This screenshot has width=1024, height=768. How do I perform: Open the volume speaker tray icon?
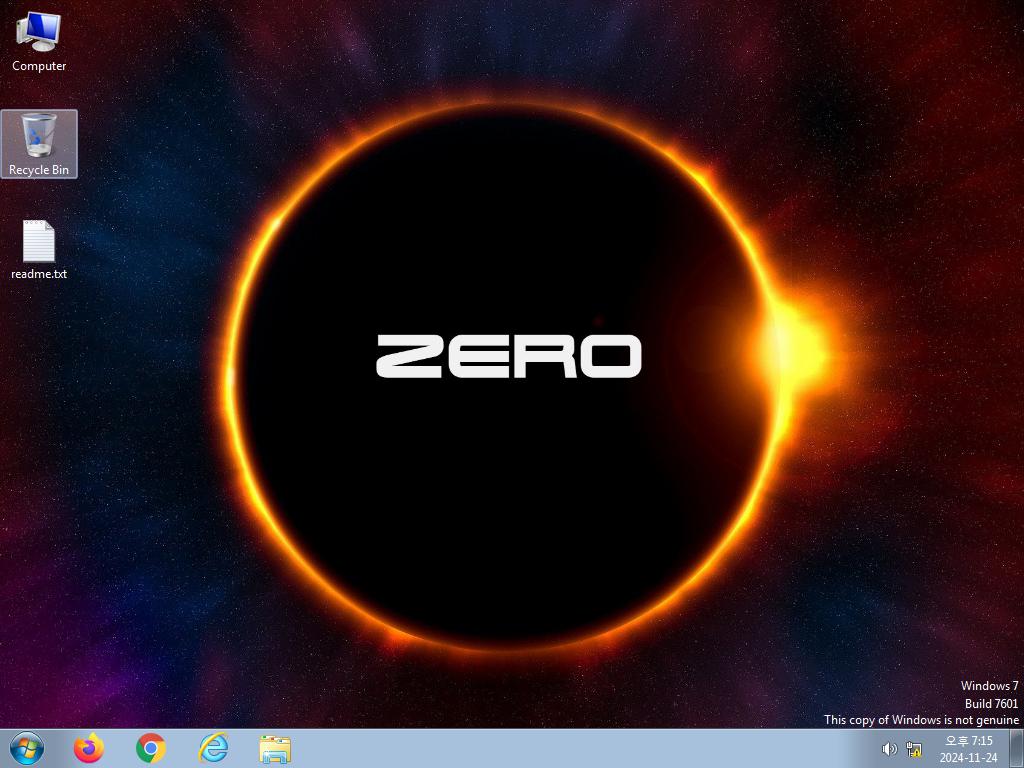point(889,749)
